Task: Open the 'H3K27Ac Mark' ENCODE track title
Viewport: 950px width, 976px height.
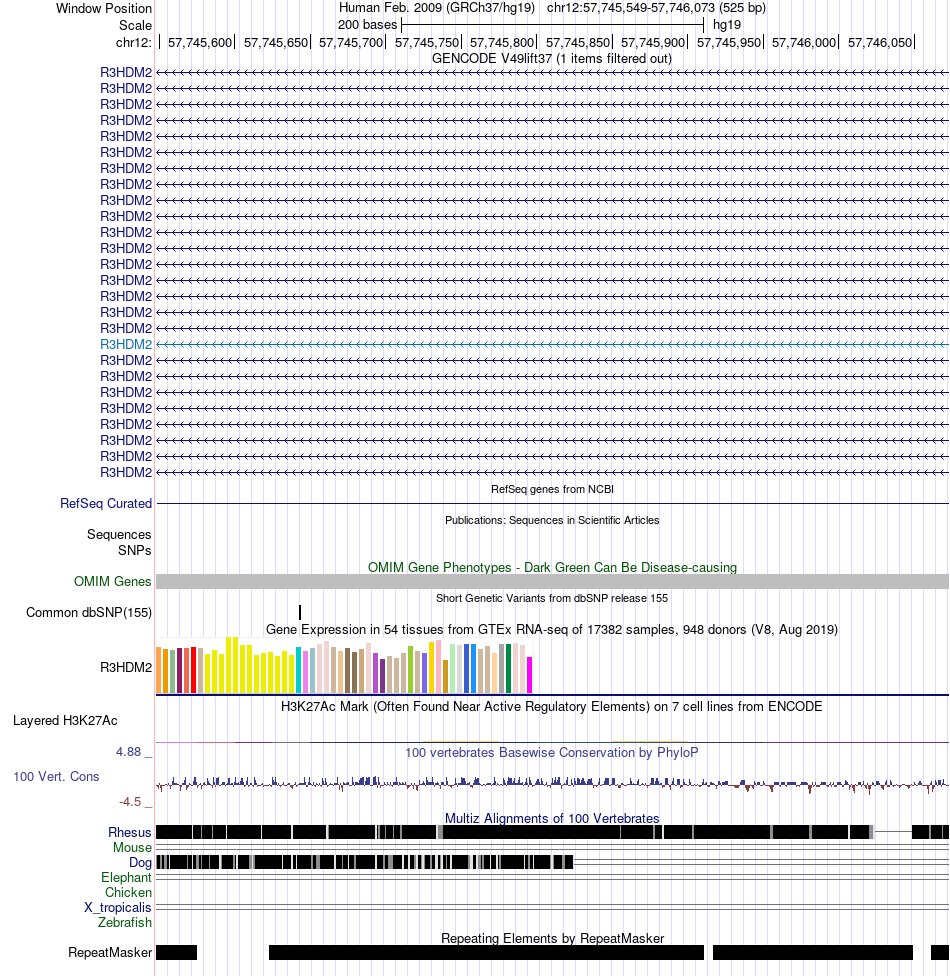Action: (552, 706)
